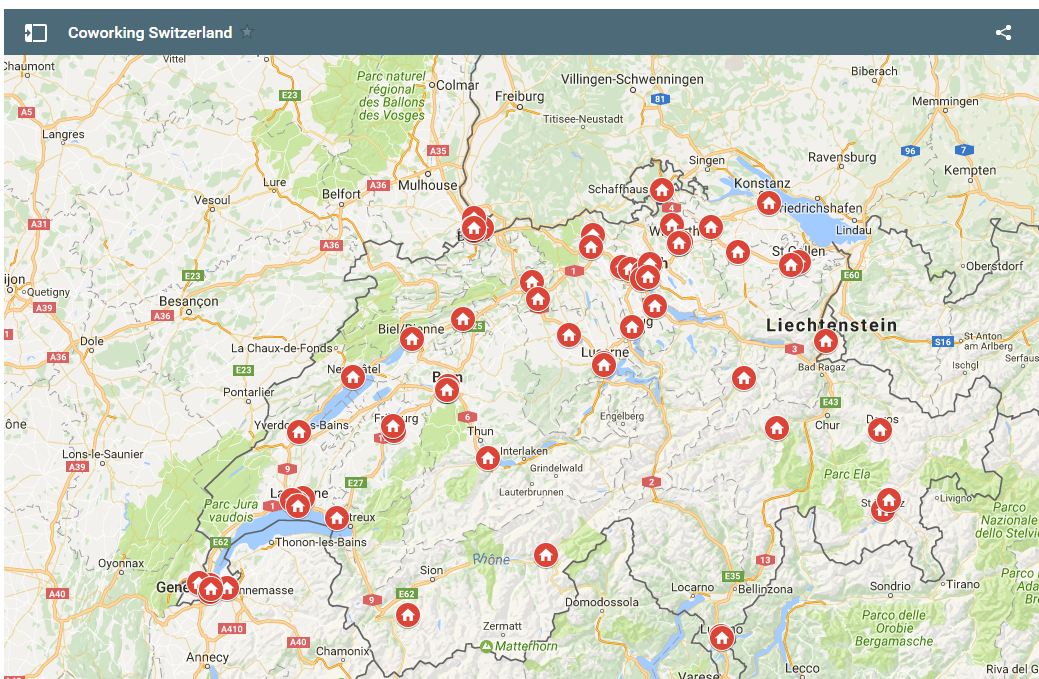The height and width of the screenshot is (679, 1039).
Task: Select the coworking marker at Neuchâtel
Action: tap(353, 378)
